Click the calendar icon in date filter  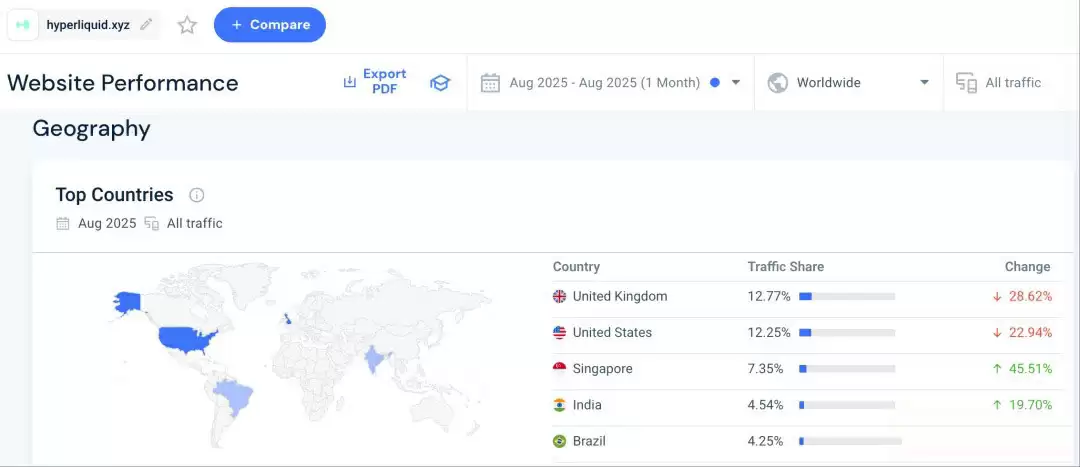tap(490, 83)
